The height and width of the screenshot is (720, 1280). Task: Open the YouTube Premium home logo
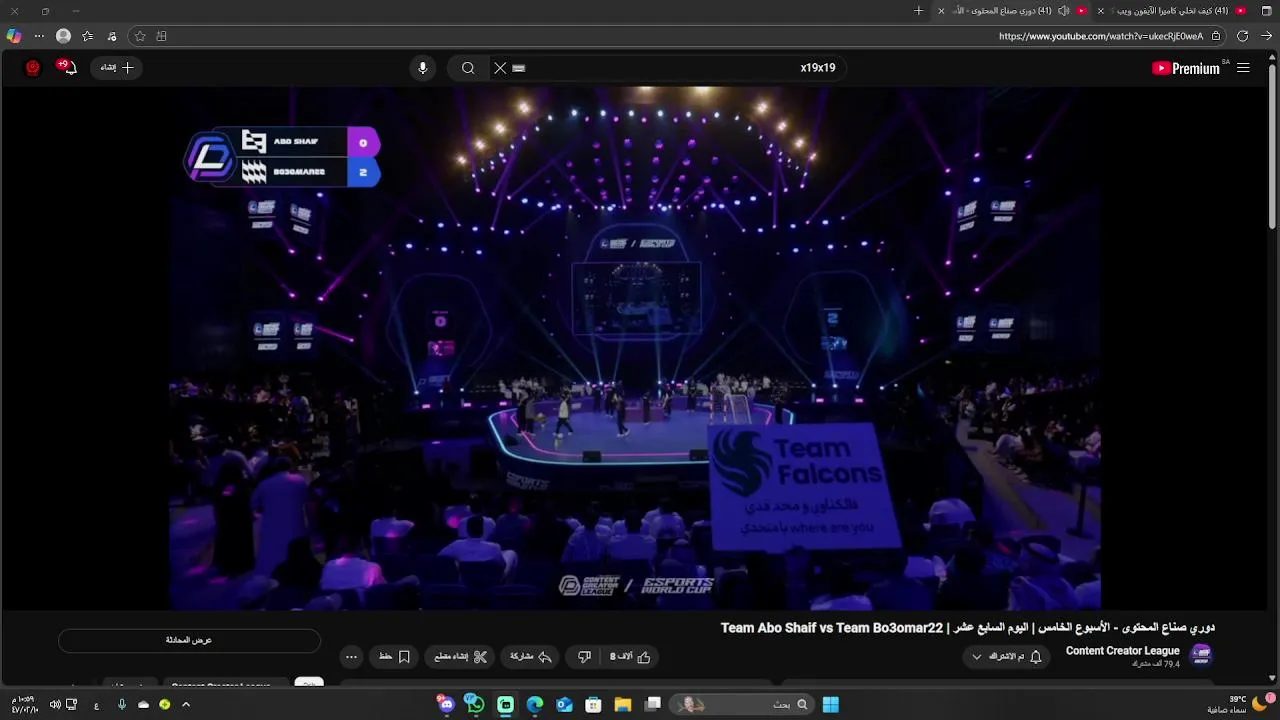click(1186, 68)
